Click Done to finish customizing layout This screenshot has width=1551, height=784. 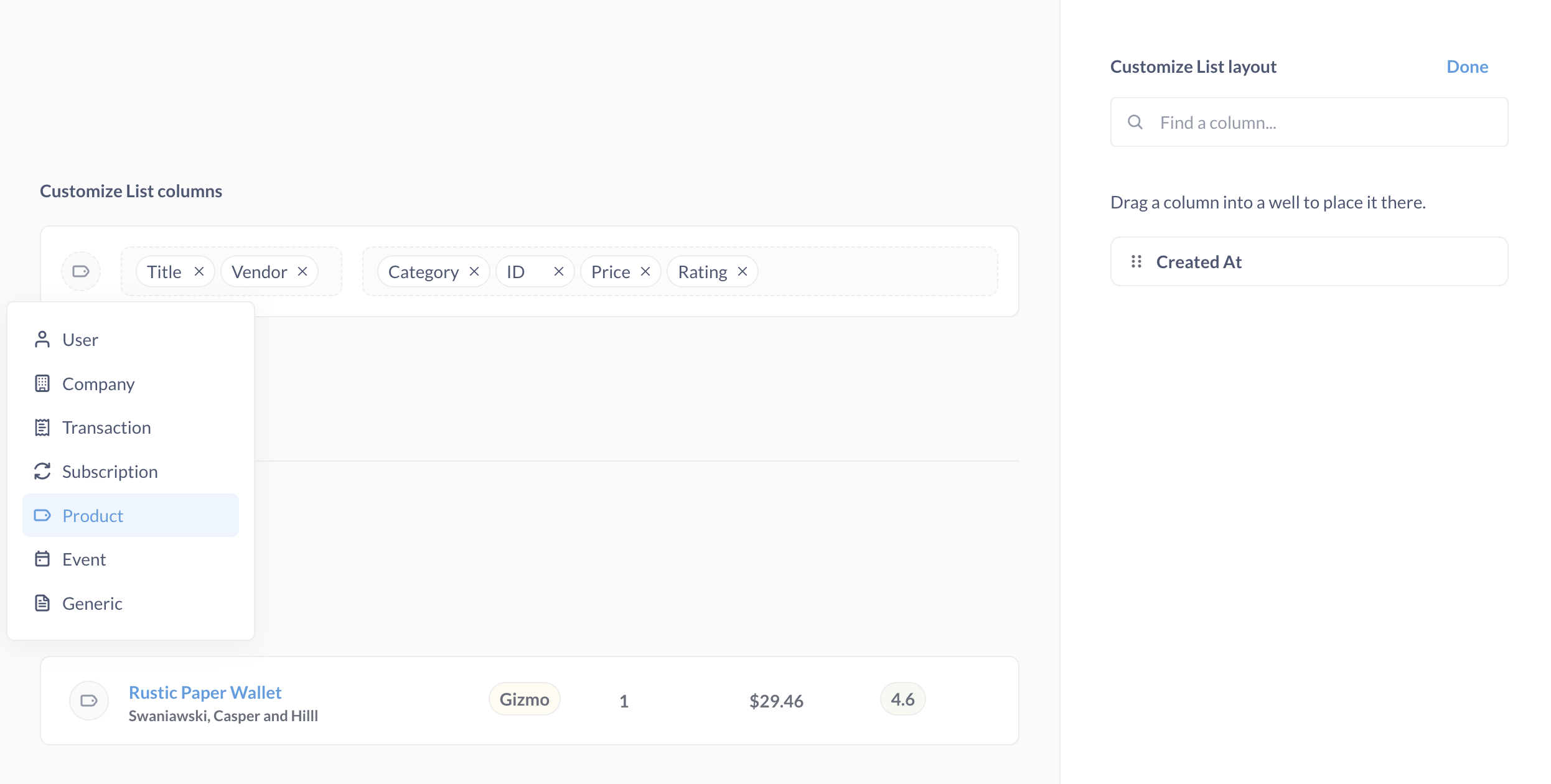(x=1467, y=66)
